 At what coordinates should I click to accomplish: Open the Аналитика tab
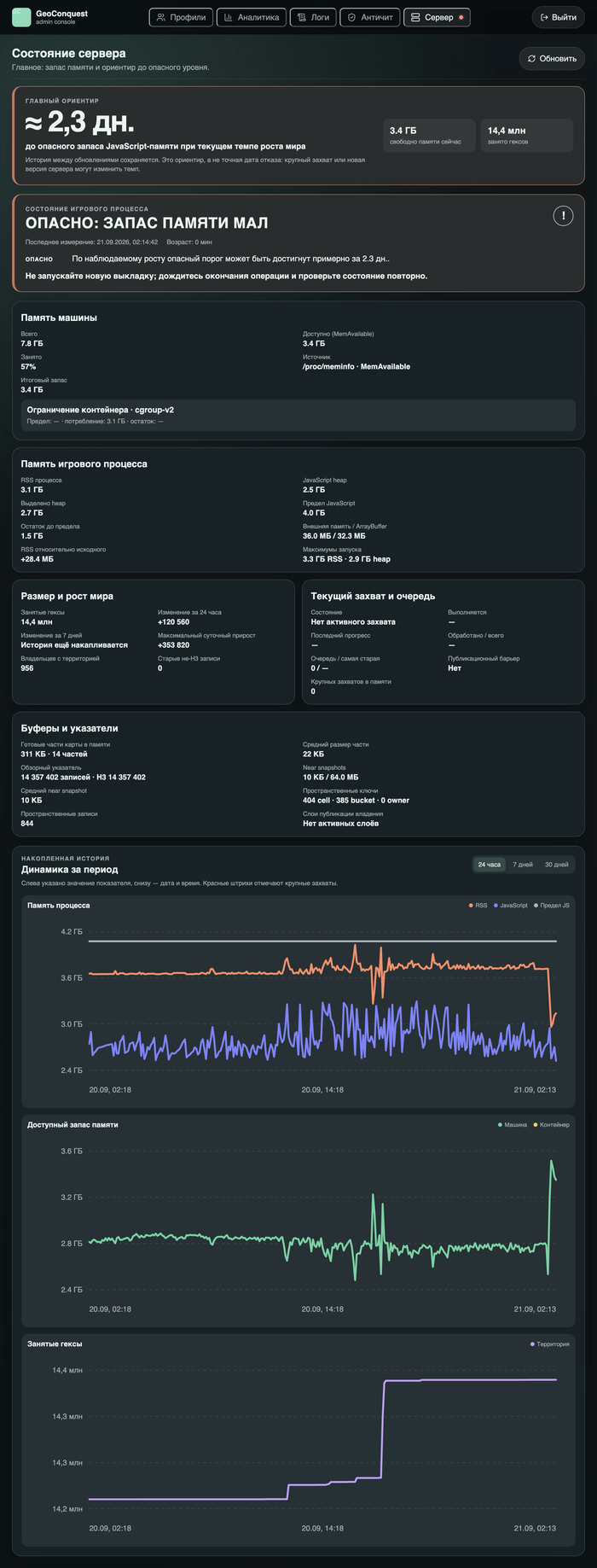[x=252, y=17]
